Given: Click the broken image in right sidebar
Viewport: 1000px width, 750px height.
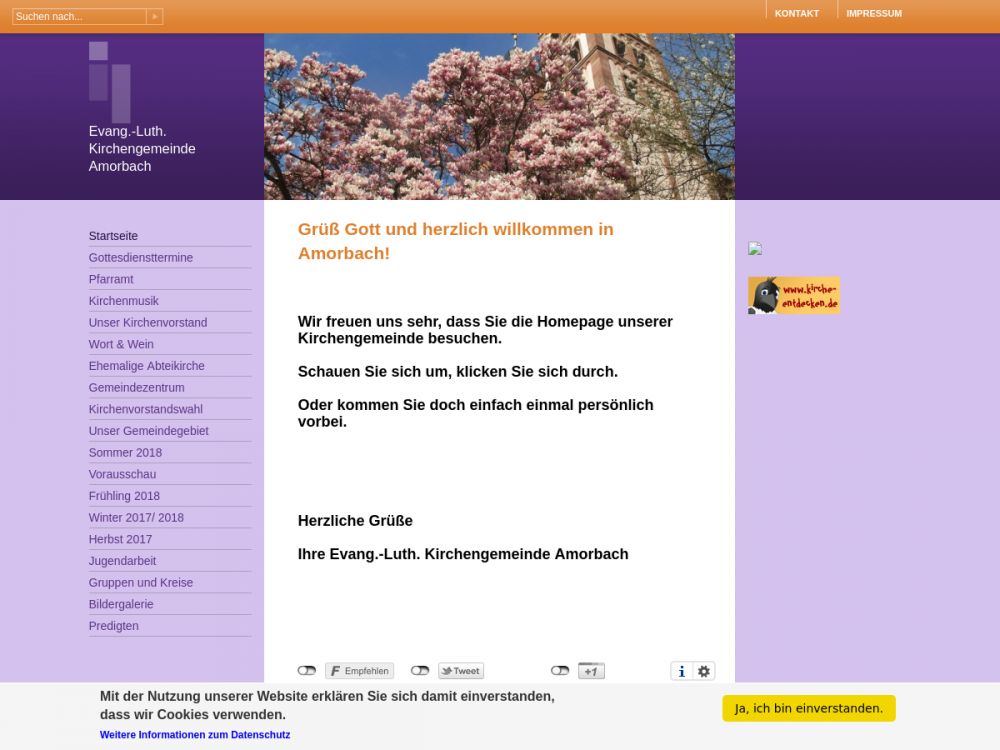Looking at the screenshot, I should (755, 249).
